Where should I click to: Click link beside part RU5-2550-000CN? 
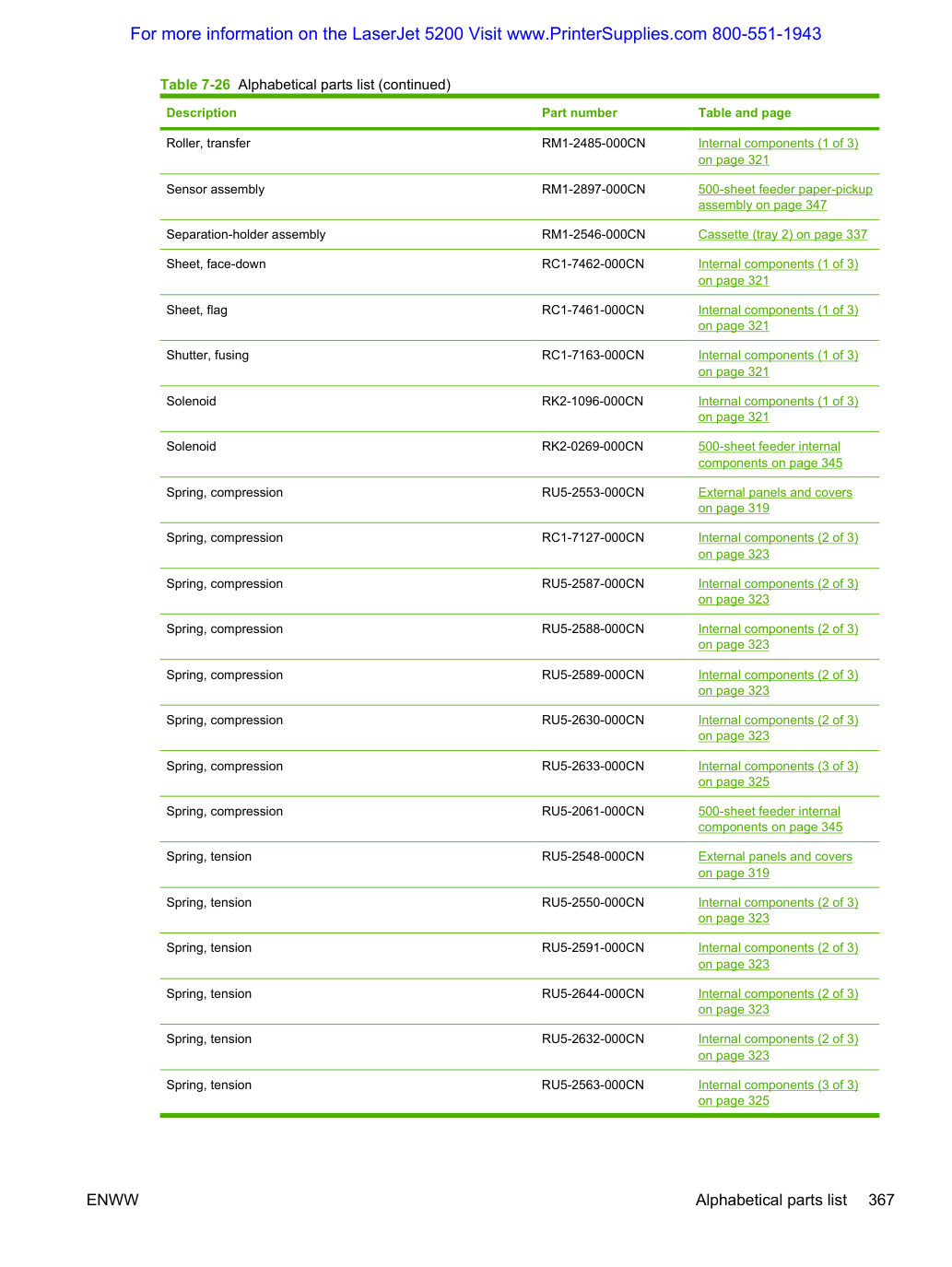pyautogui.click(x=778, y=910)
